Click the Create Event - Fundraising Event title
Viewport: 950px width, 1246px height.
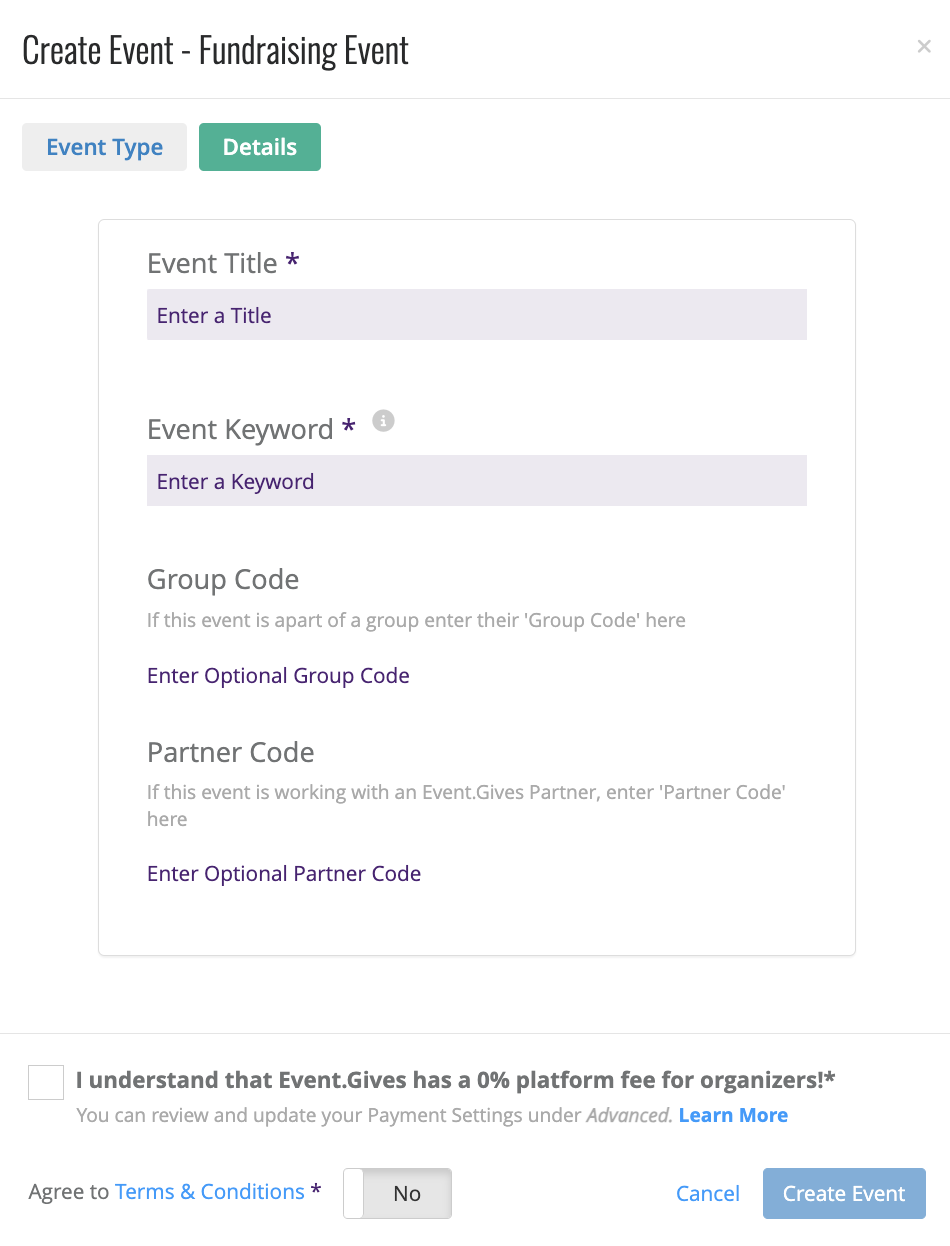tap(216, 50)
